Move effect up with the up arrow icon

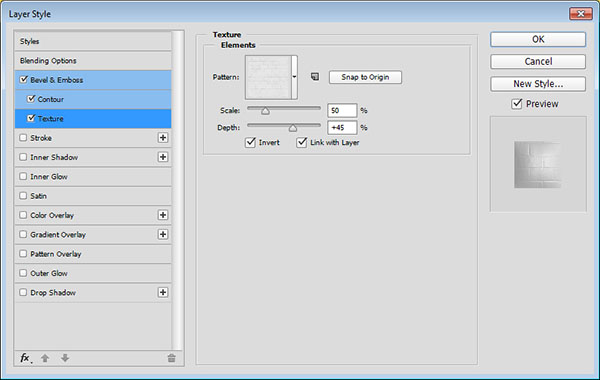pyautogui.click(x=45, y=358)
